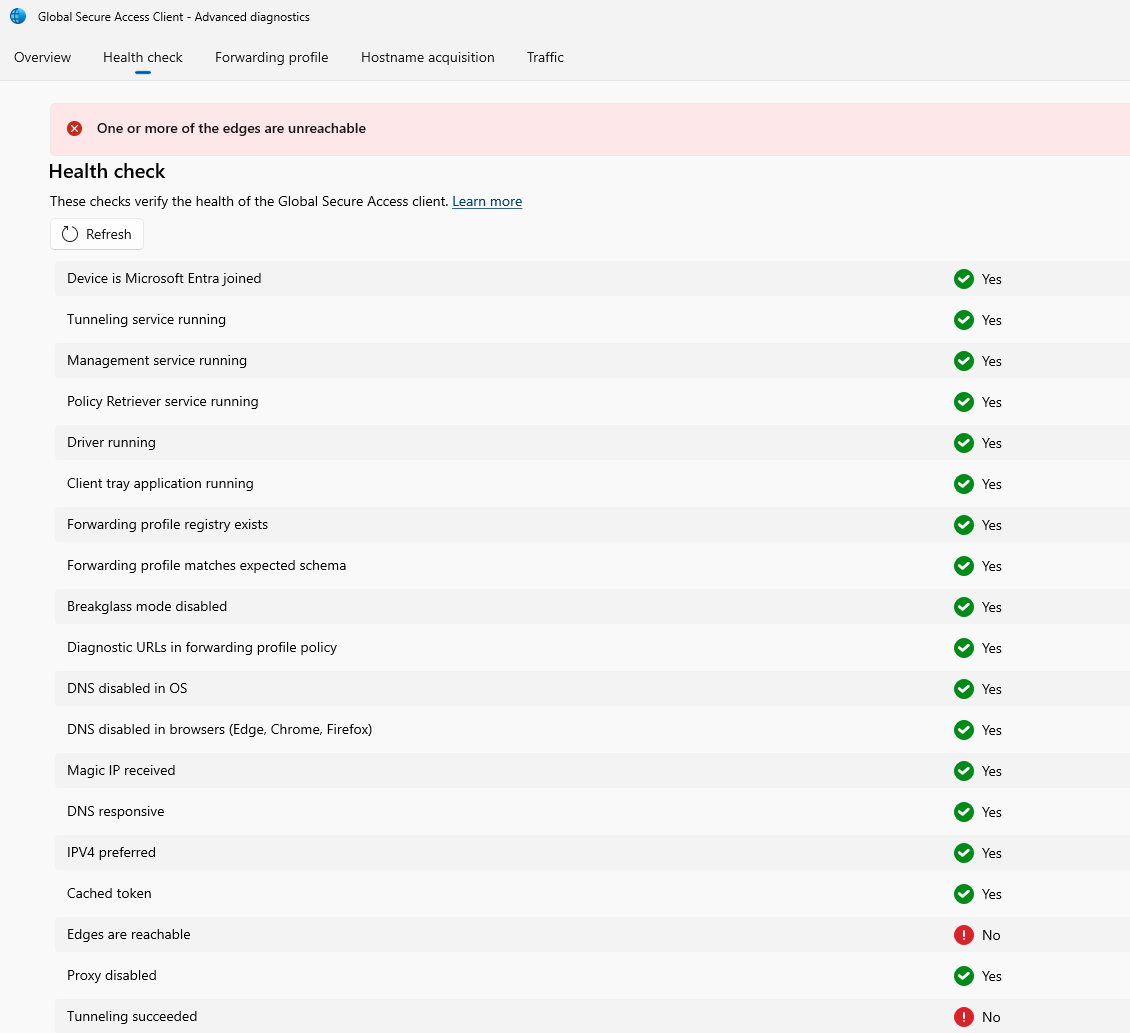The height and width of the screenshot is (1033, 1130).
Task: Select the Tunneling service running row label
Action: (147, 320)
